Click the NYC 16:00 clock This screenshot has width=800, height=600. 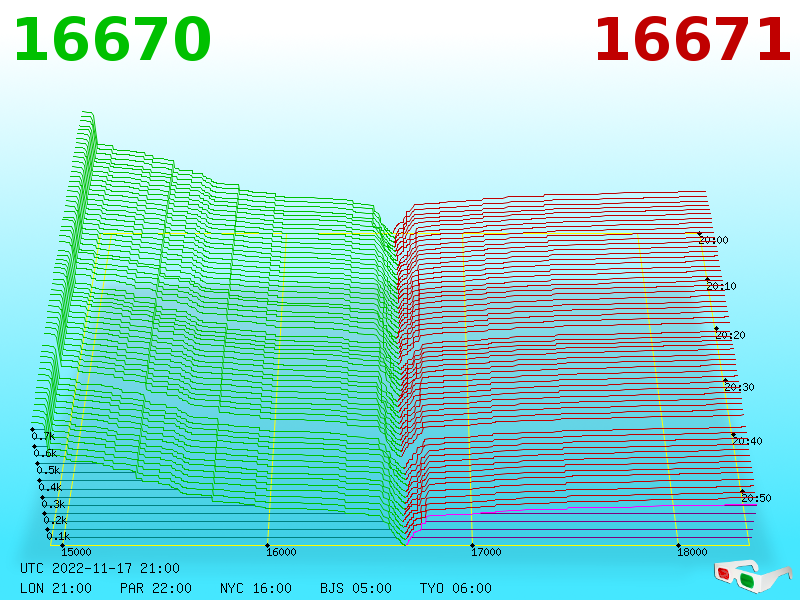click(256, 588)
